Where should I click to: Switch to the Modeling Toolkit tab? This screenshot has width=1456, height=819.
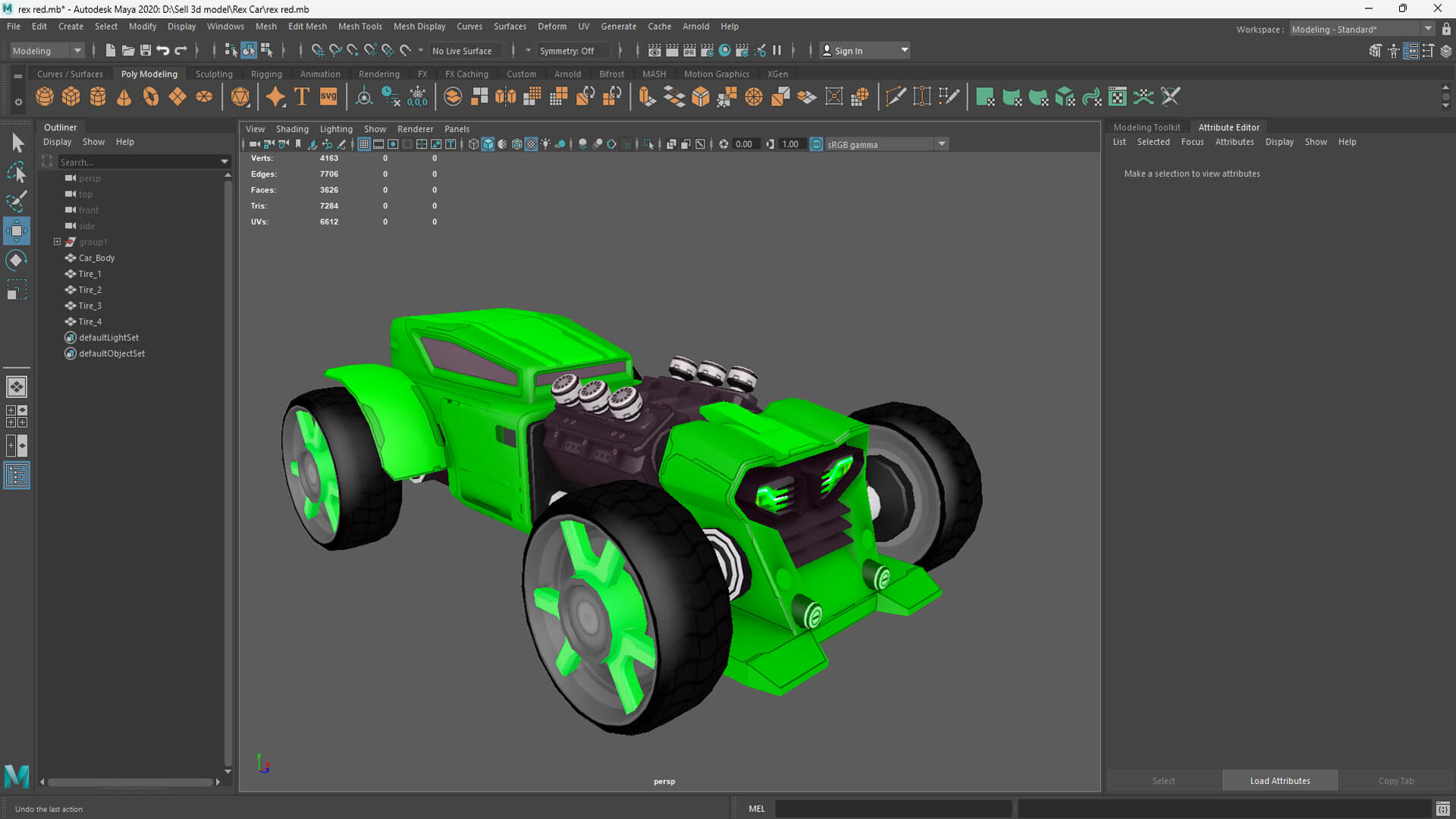[x=1147, y=127]
